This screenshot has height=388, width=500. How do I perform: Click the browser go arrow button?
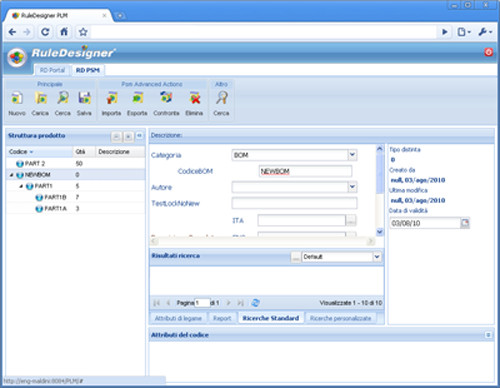(x=445, y=32)
